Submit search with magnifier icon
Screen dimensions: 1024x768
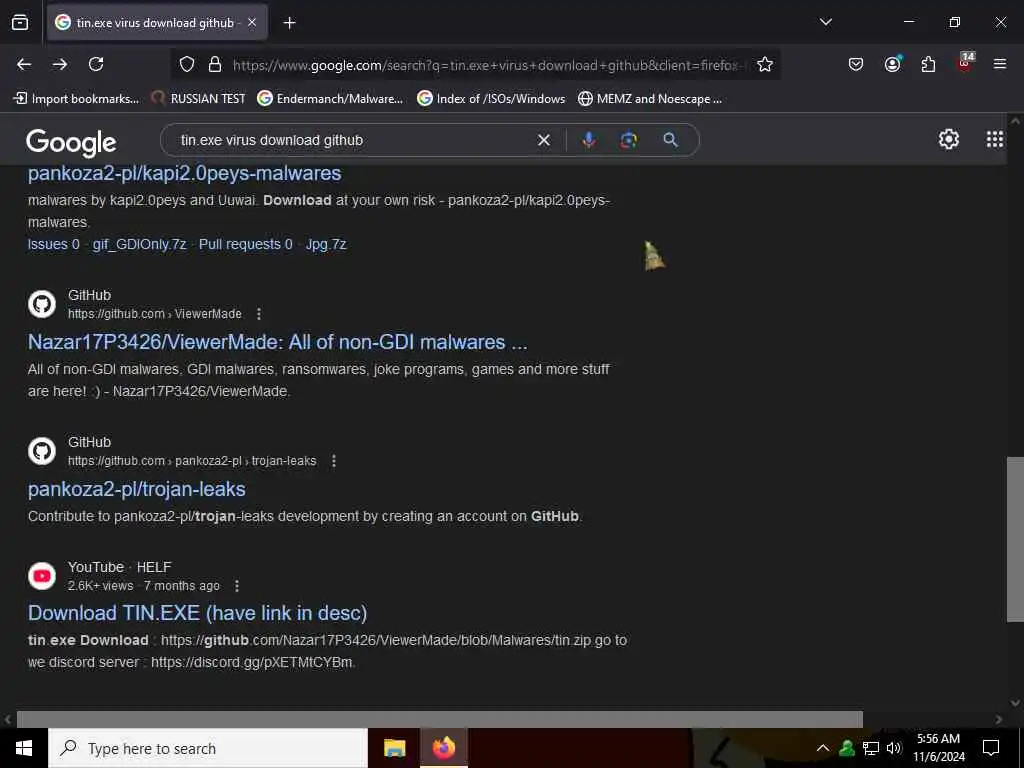[670, 140]
